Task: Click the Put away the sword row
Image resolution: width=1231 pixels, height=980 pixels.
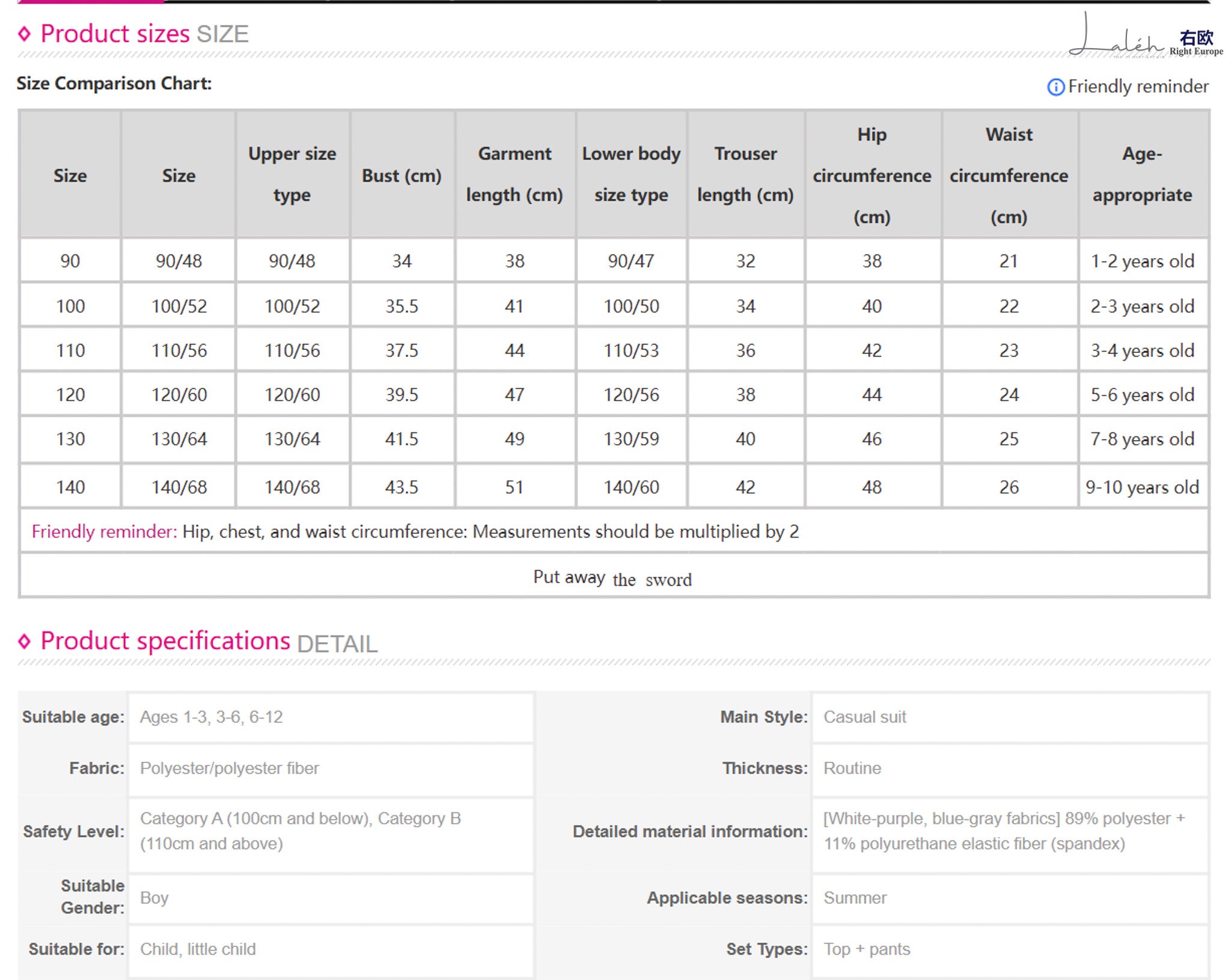Action: (x=614, y=576)
